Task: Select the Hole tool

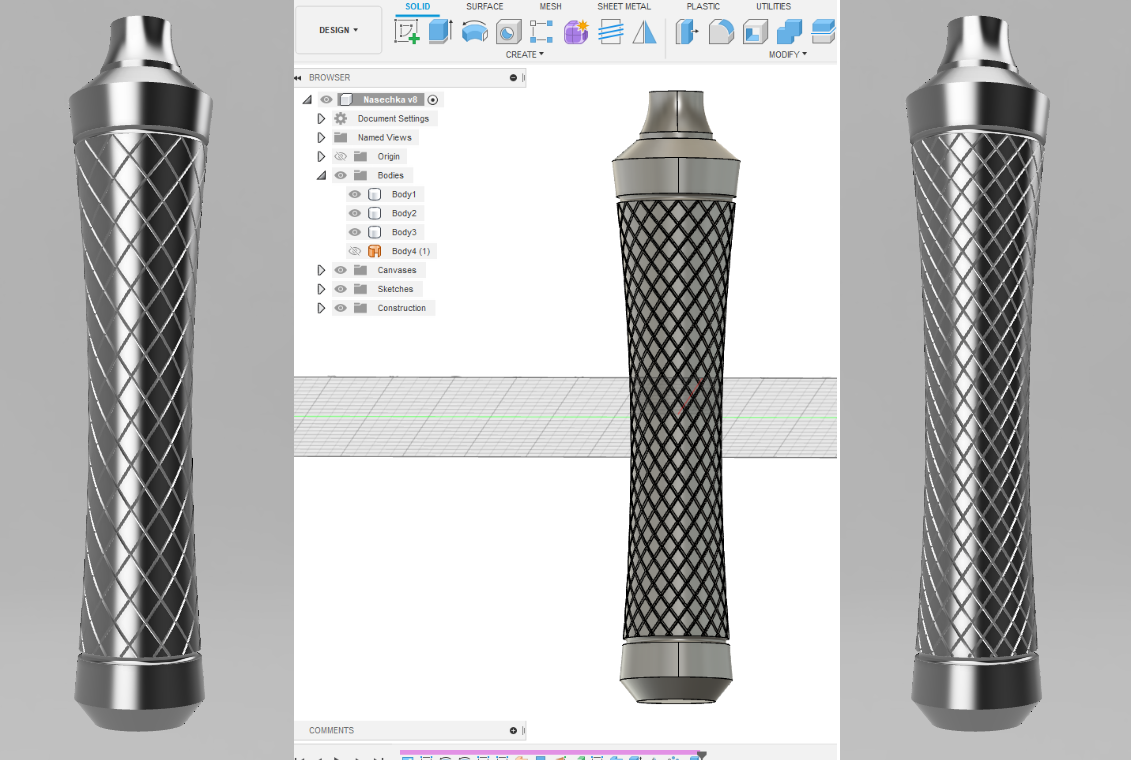Action: 509,32
